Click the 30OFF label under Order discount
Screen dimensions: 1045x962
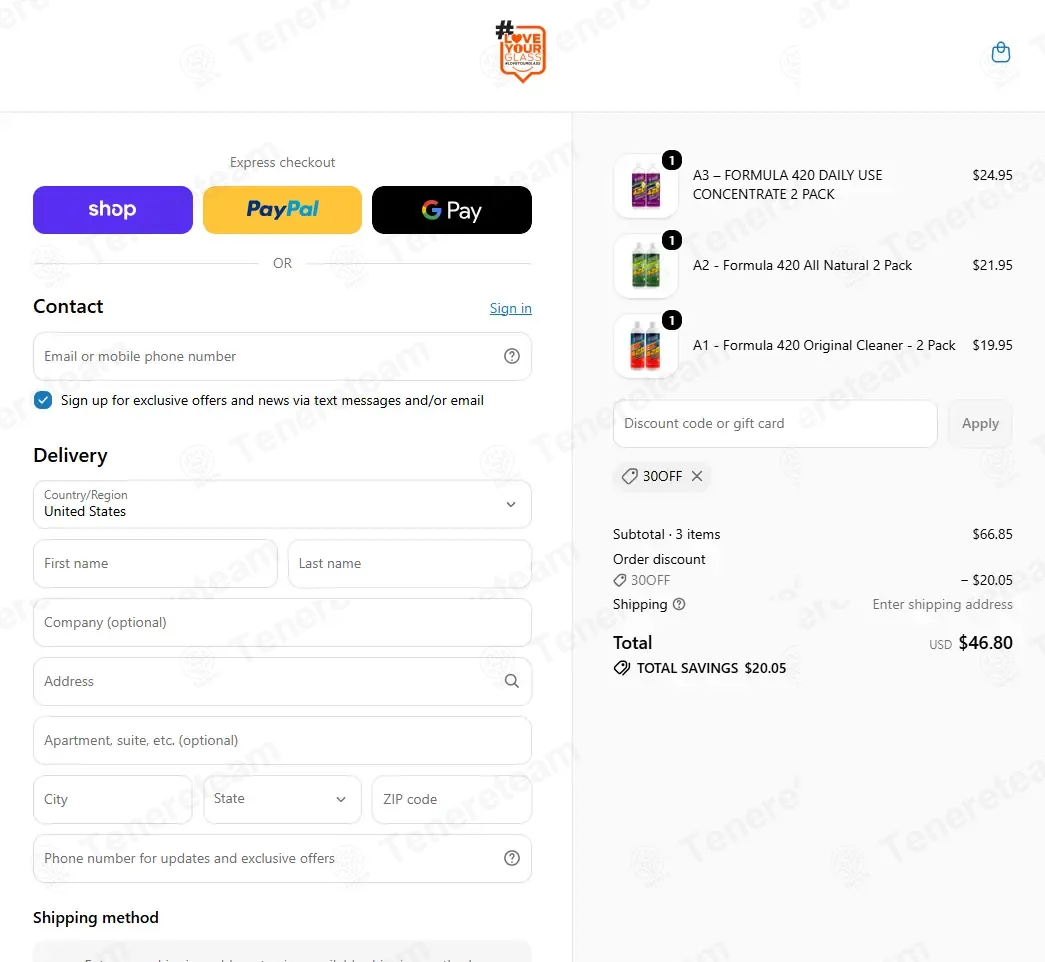[x=650, y=580]
